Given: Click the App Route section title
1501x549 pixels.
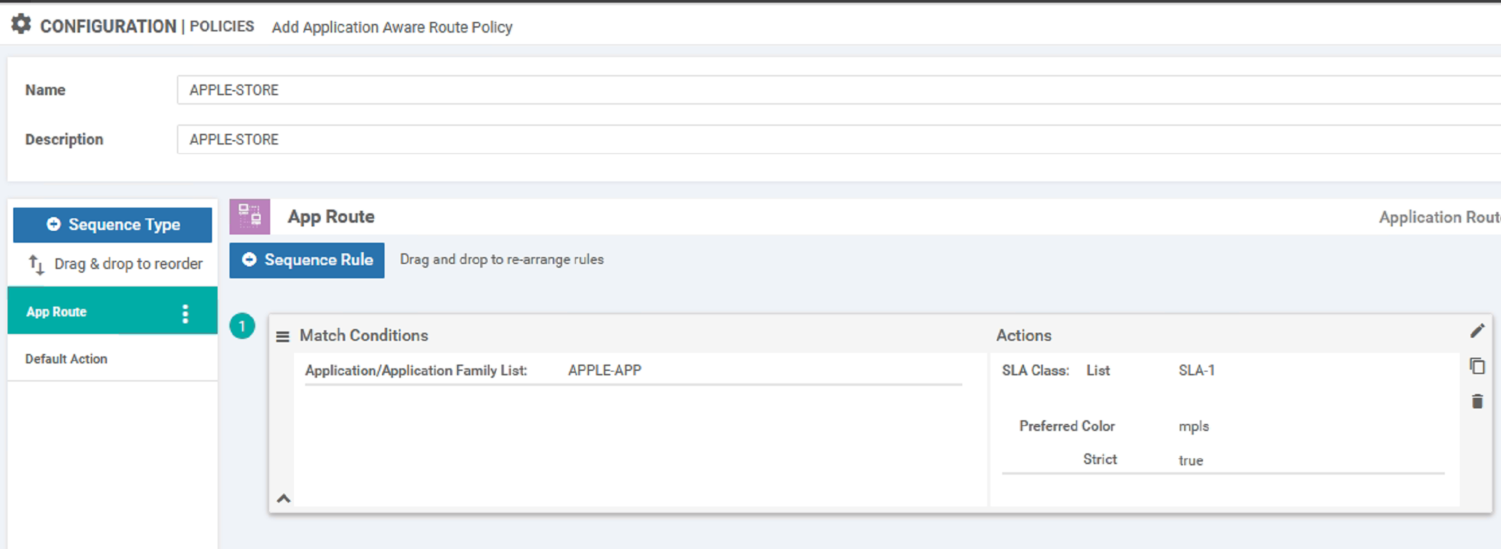Looking at the screenshot, I should (331, 217).
